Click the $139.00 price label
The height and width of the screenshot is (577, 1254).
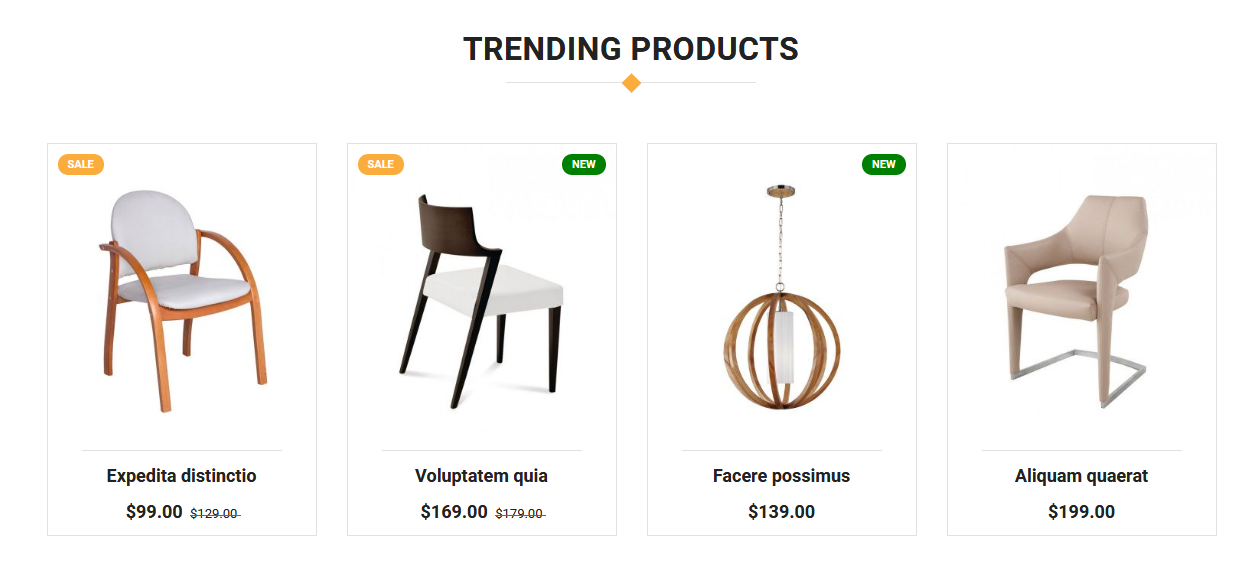(x=781, y=511)
